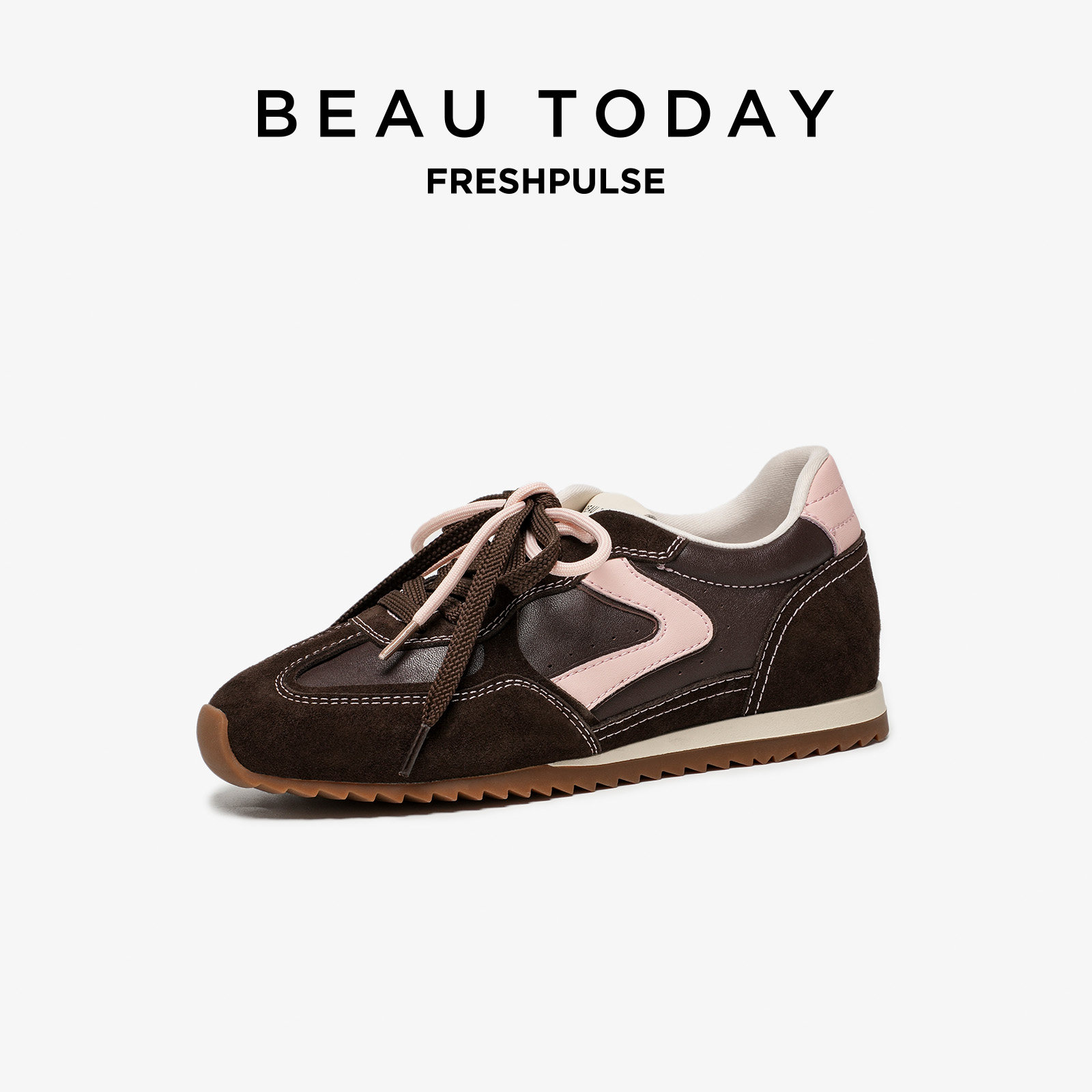This screenshot has width=1092, height=1092.
Task: Click the letter Y in BEAU TODAY
Action: [x=814, y=113]
